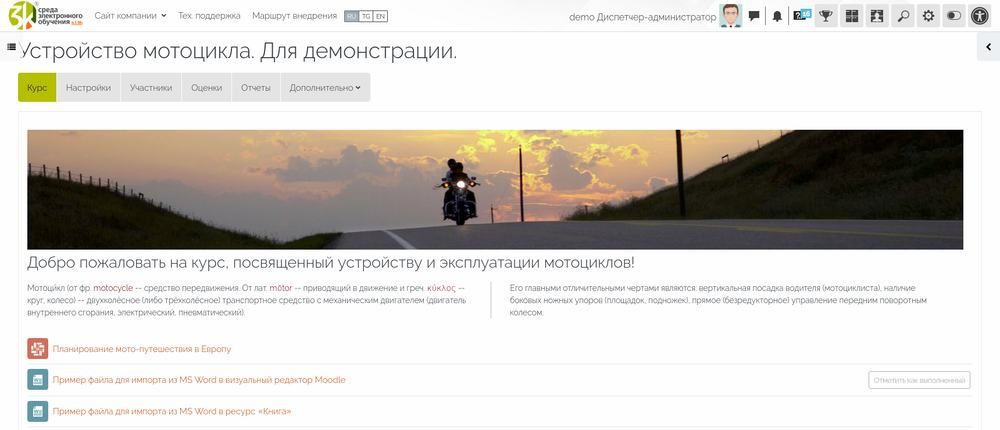Screen dimensions: 1000x430
Task: Switch language to RU
Action: (351, 16)
